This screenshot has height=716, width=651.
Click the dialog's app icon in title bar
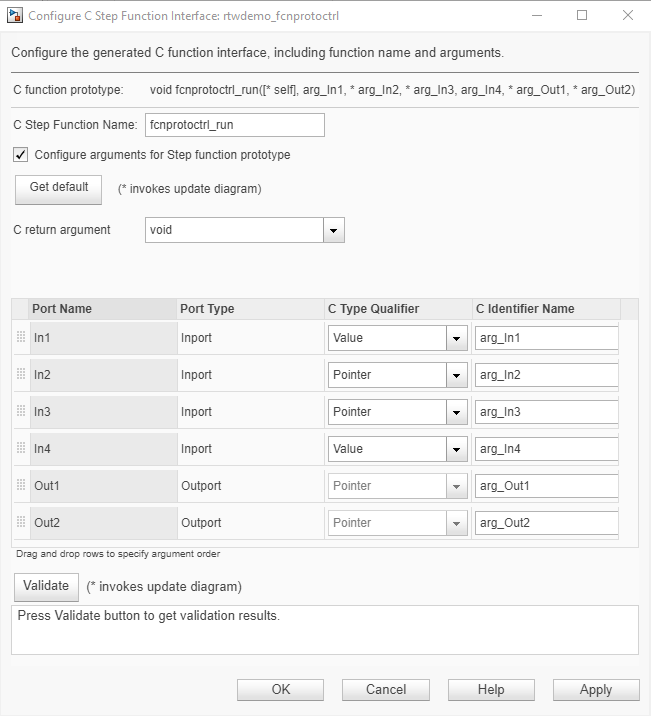click(15, 15)
